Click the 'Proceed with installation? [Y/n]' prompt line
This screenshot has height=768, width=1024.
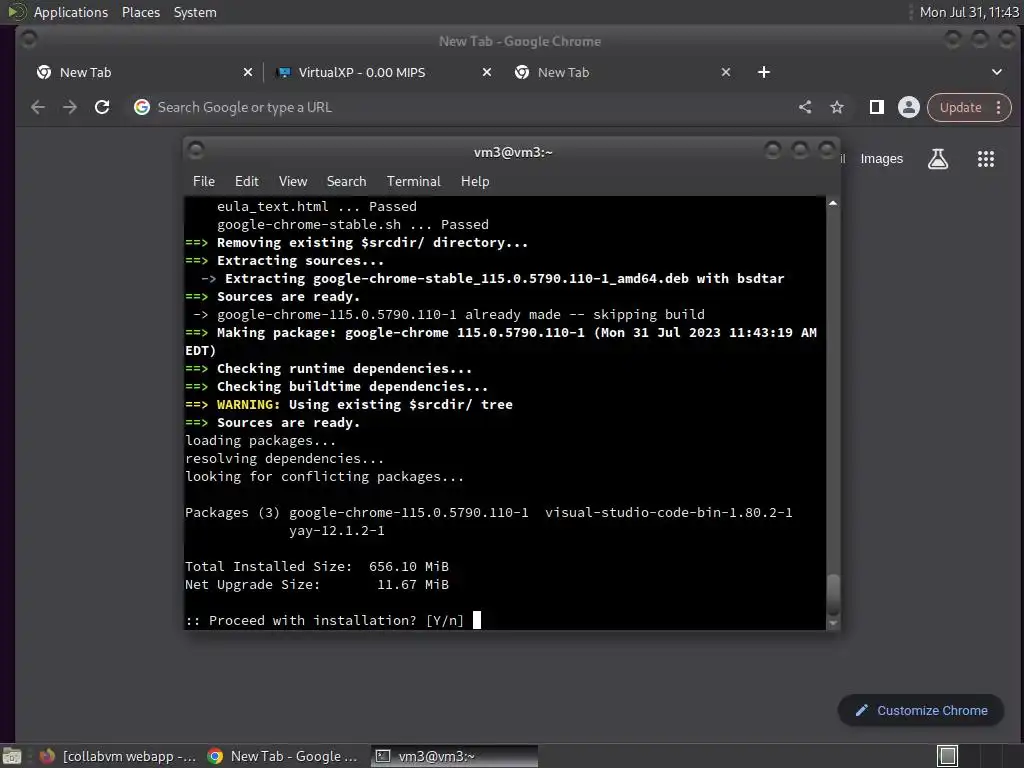325,620
